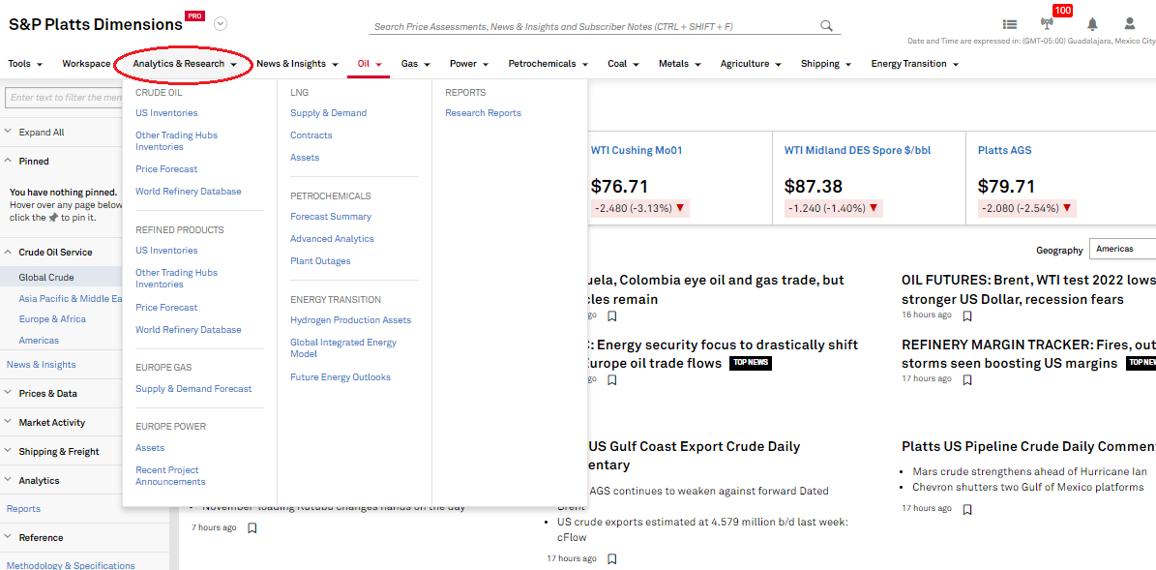The image size is (1156, 570).
Task: Open the Shipping dropdown menu
Action: 826,63
